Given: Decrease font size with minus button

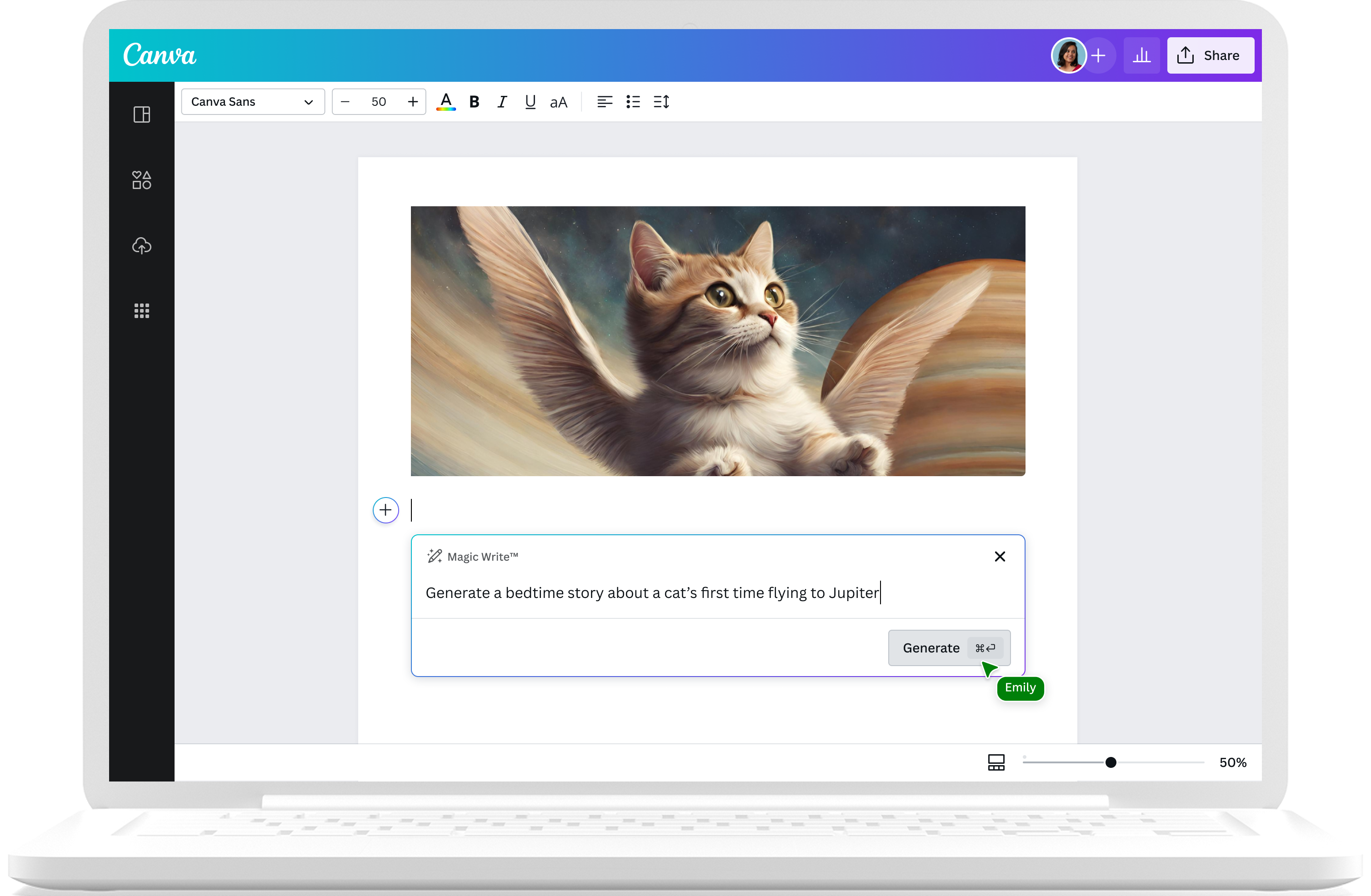Looking at the screenshot, I should [345, 102].
